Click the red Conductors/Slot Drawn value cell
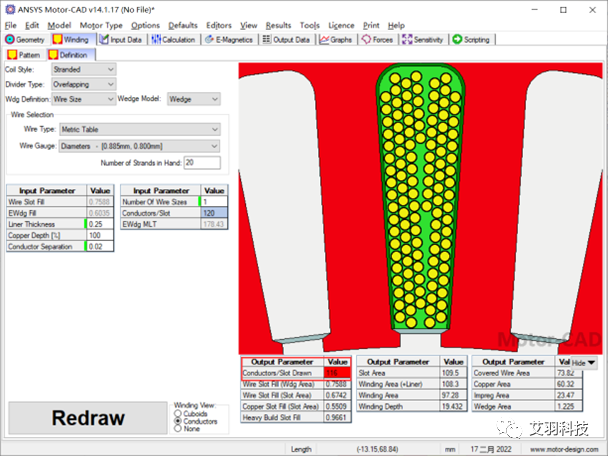Screen dimensions: 608x456 [x=337, y=373]
